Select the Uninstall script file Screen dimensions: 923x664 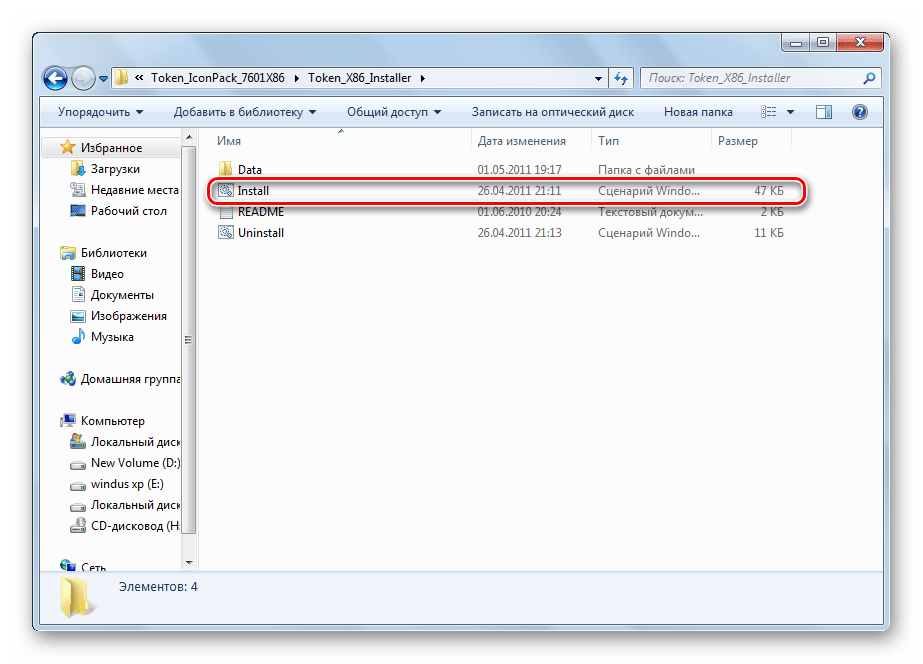coord(260,233)
